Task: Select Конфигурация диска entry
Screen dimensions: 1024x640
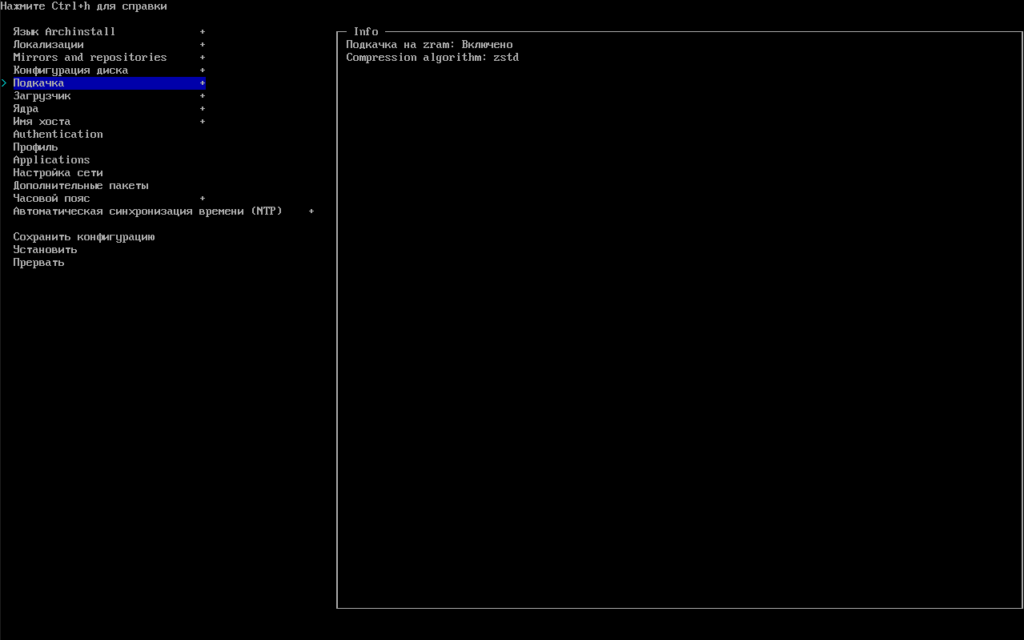Action: (x=70, y=71)
